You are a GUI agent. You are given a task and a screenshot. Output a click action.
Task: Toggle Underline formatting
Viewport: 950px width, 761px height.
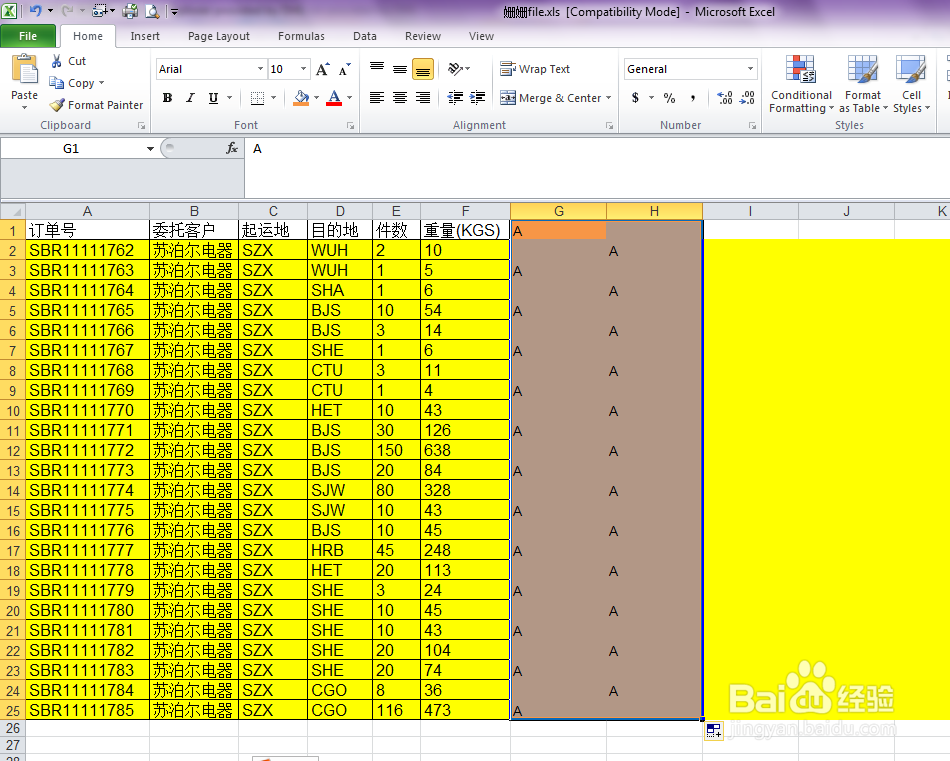point(213,98)
